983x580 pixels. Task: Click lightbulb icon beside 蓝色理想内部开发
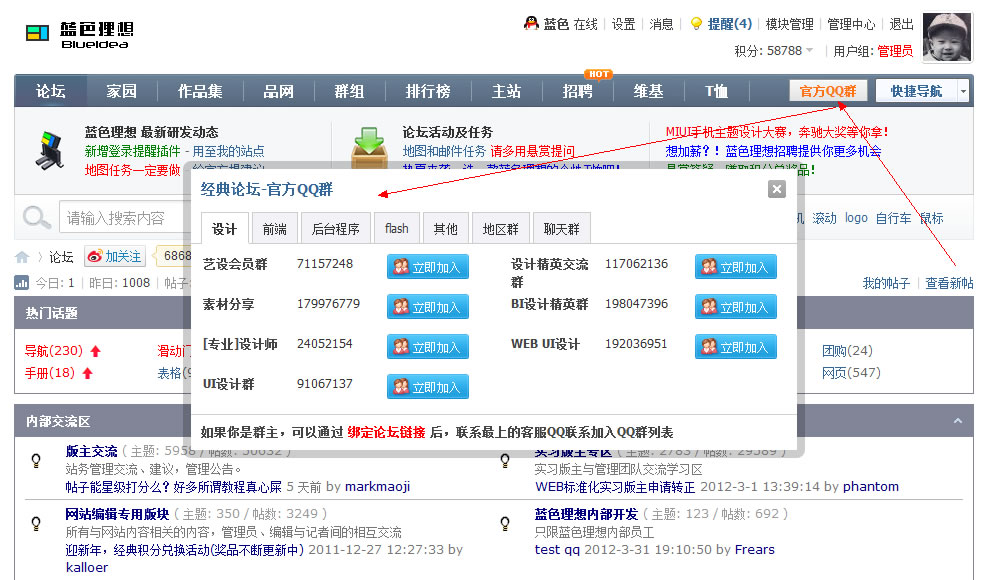505,524
